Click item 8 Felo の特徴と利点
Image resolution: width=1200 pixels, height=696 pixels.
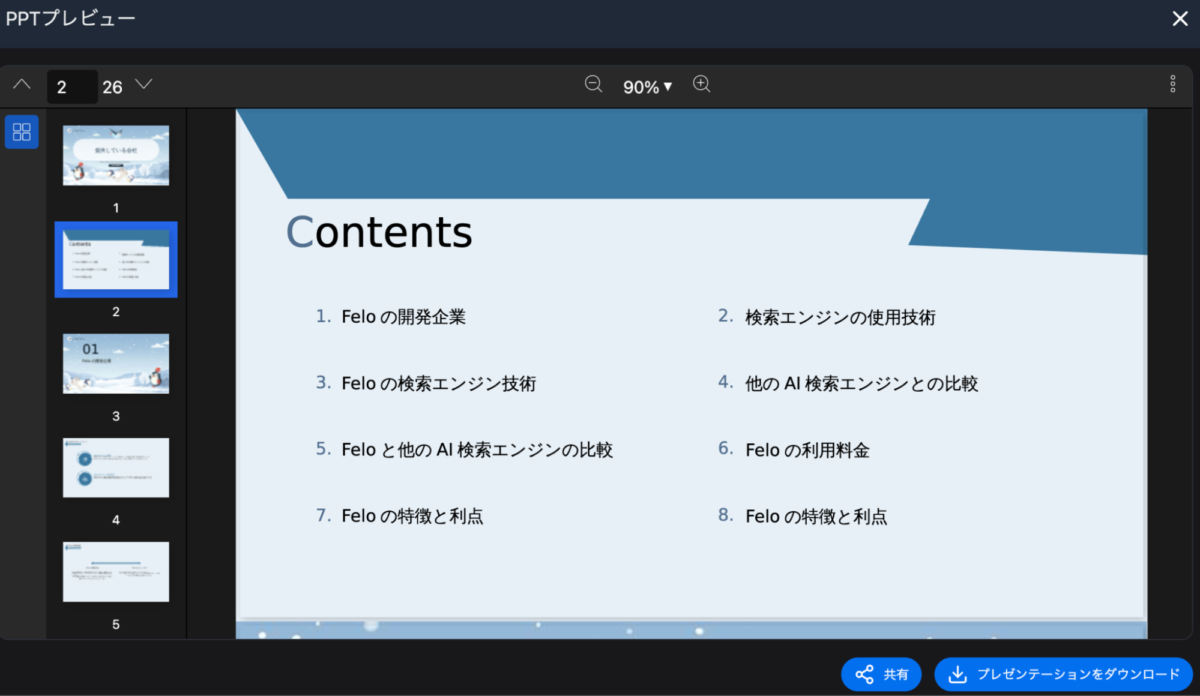[x=803, y=516]
